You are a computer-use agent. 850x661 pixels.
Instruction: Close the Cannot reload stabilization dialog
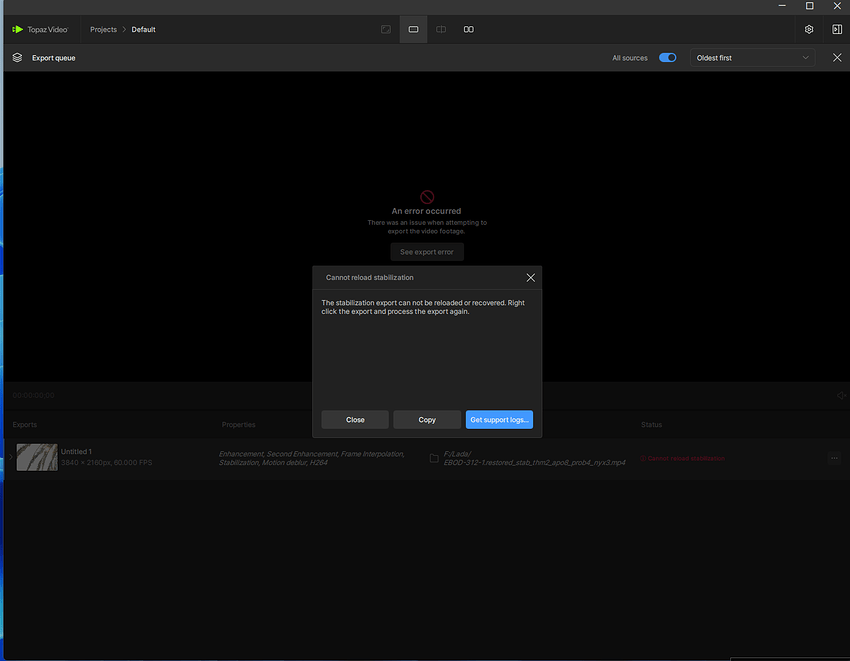(531, 278)
